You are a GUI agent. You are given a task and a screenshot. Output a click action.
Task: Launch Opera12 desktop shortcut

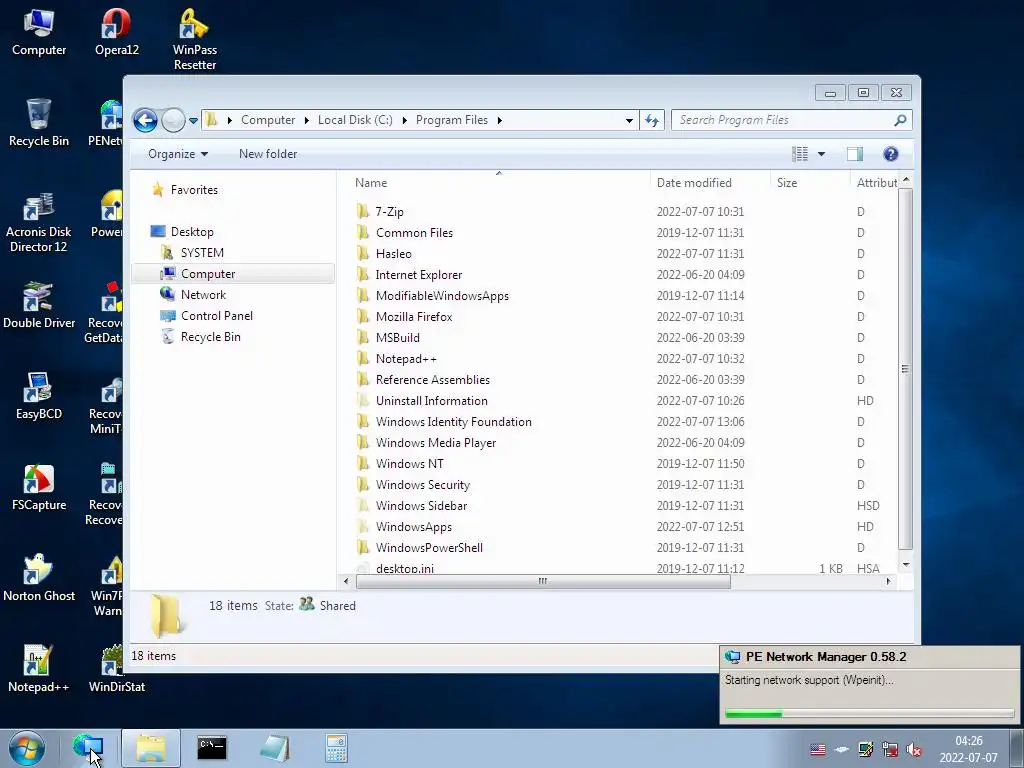tap(117, 33)
